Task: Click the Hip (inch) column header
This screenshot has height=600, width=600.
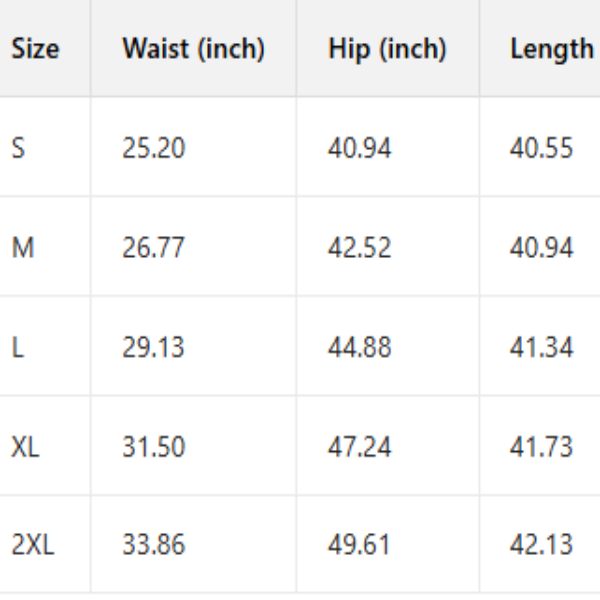Action: 387,49
